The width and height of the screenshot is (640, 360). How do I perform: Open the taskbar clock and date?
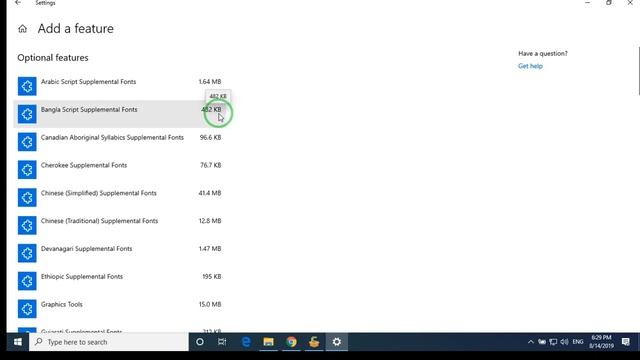click(601, 342)
